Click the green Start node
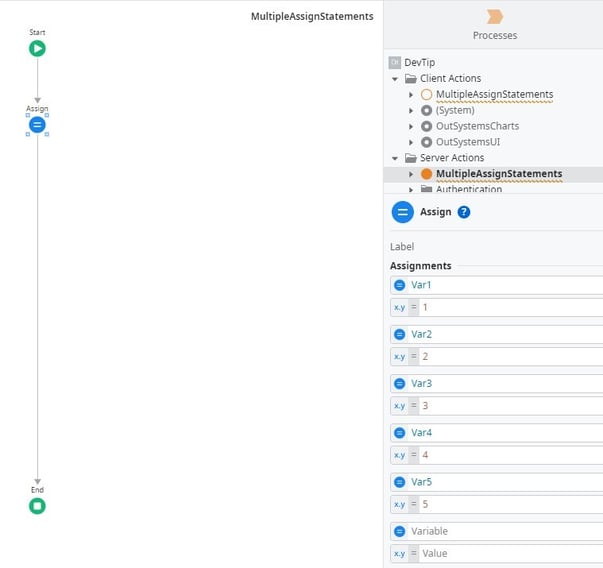Screen dimensions: 603x568 click(37, 48)
